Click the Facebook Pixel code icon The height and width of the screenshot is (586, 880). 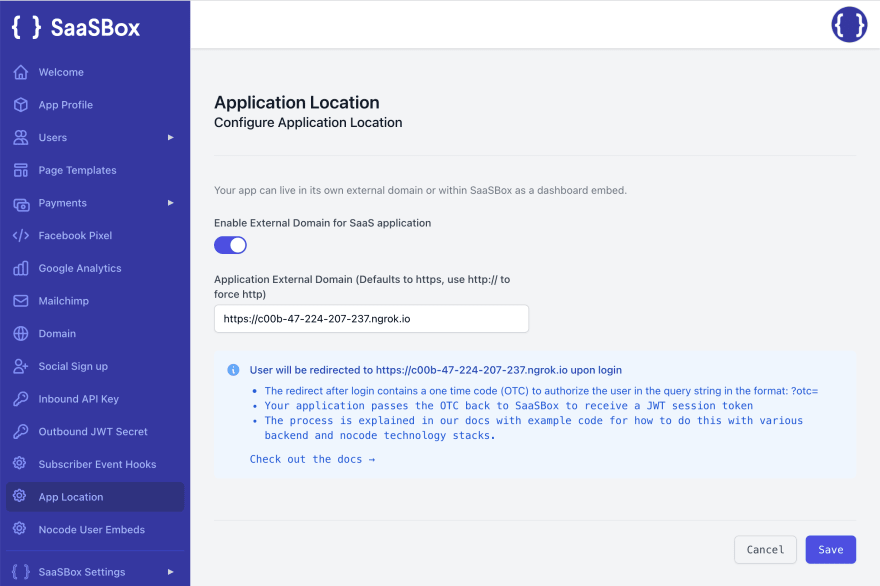[x=21, y=236]
